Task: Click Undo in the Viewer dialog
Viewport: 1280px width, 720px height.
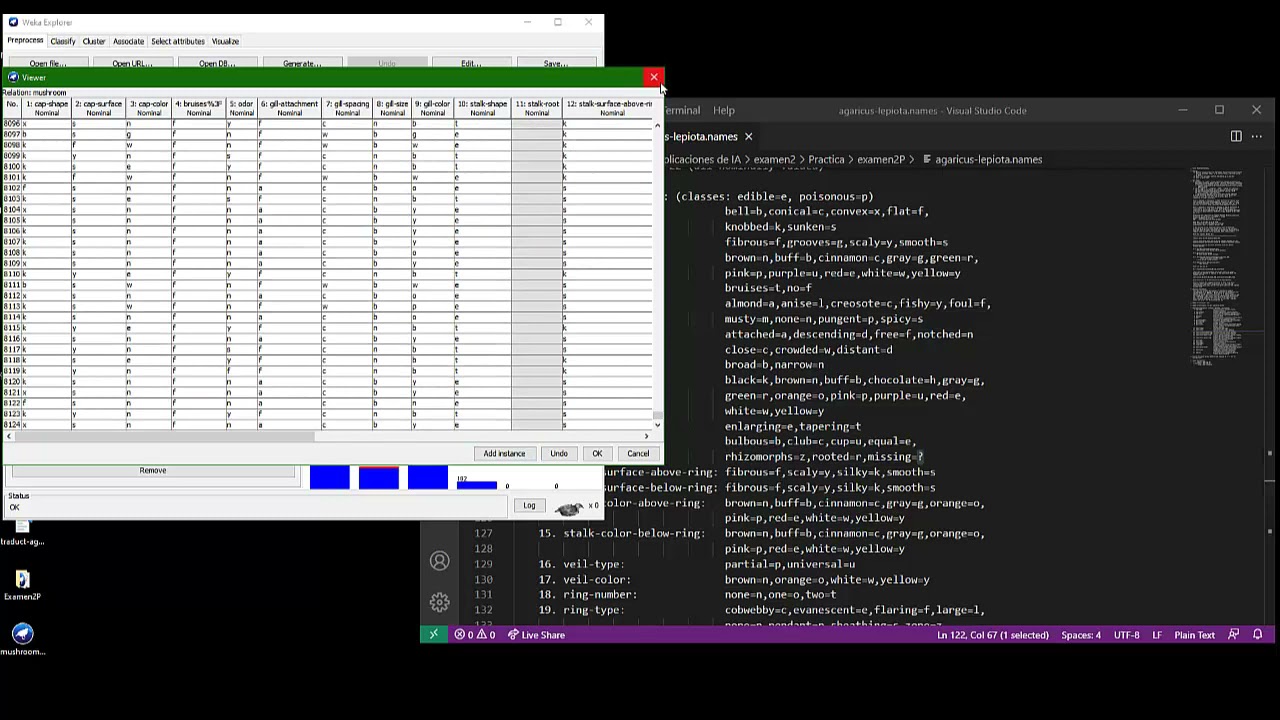Action: [558, 454]
